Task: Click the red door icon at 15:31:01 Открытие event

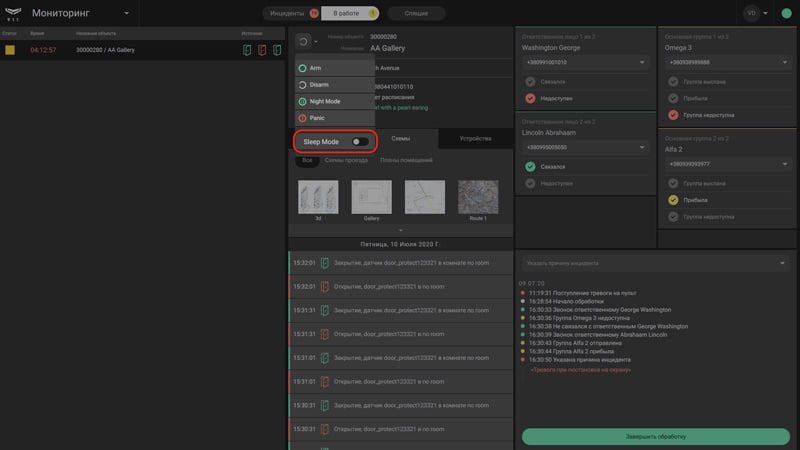Action: point(324,382)
